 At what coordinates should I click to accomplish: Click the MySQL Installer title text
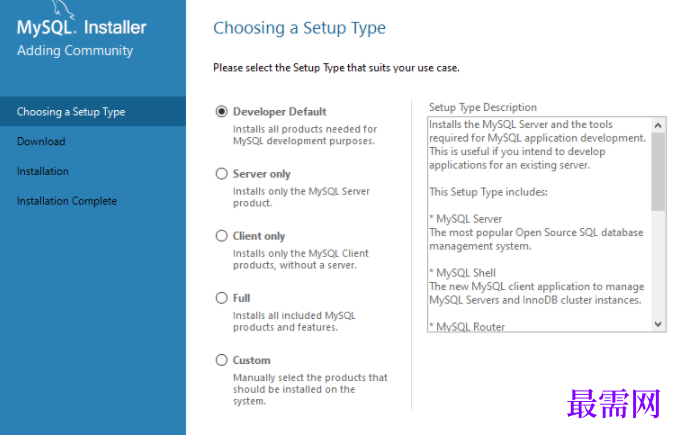coord(82,27)
